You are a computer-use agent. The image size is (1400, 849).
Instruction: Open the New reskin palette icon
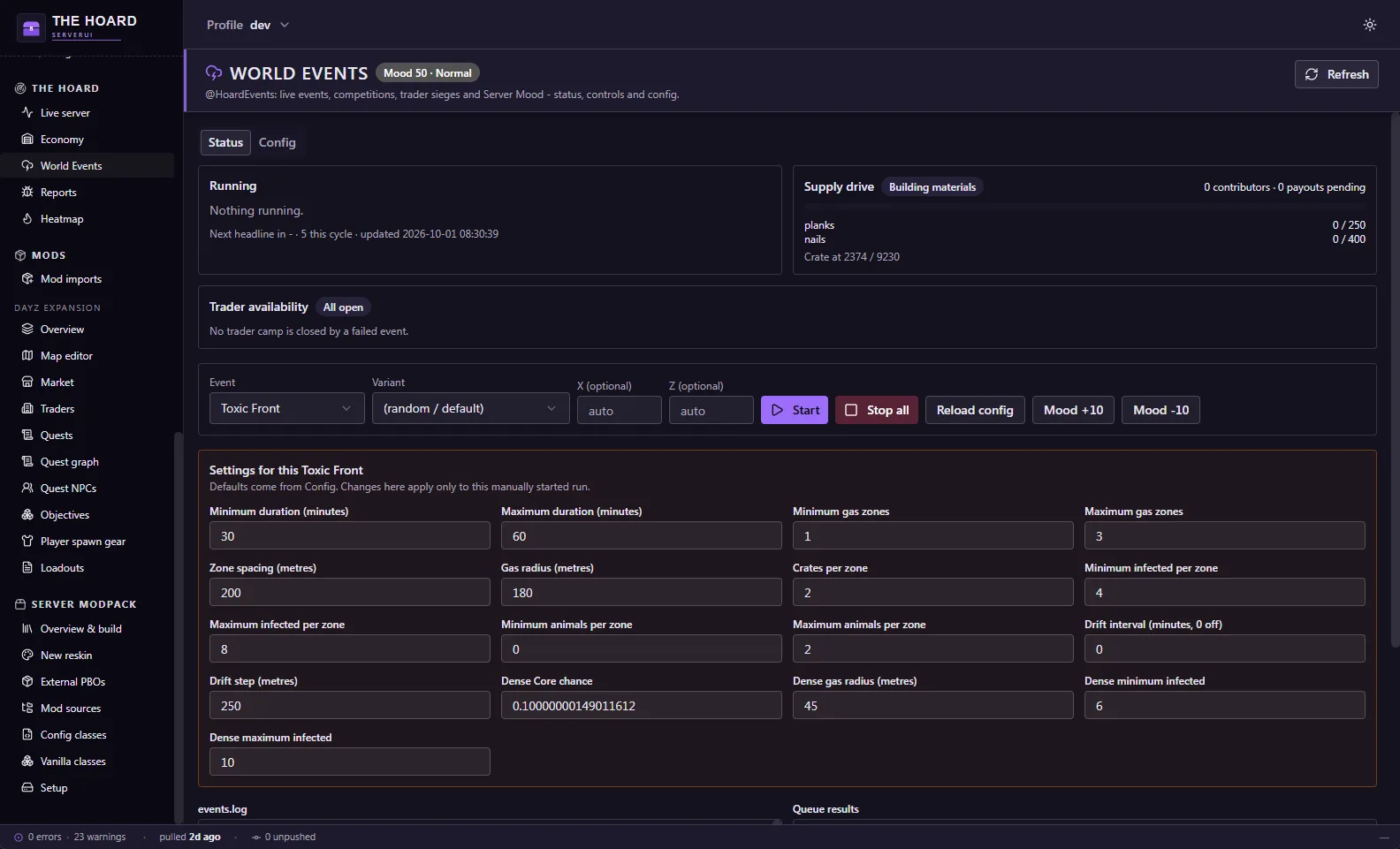point(27,656)
